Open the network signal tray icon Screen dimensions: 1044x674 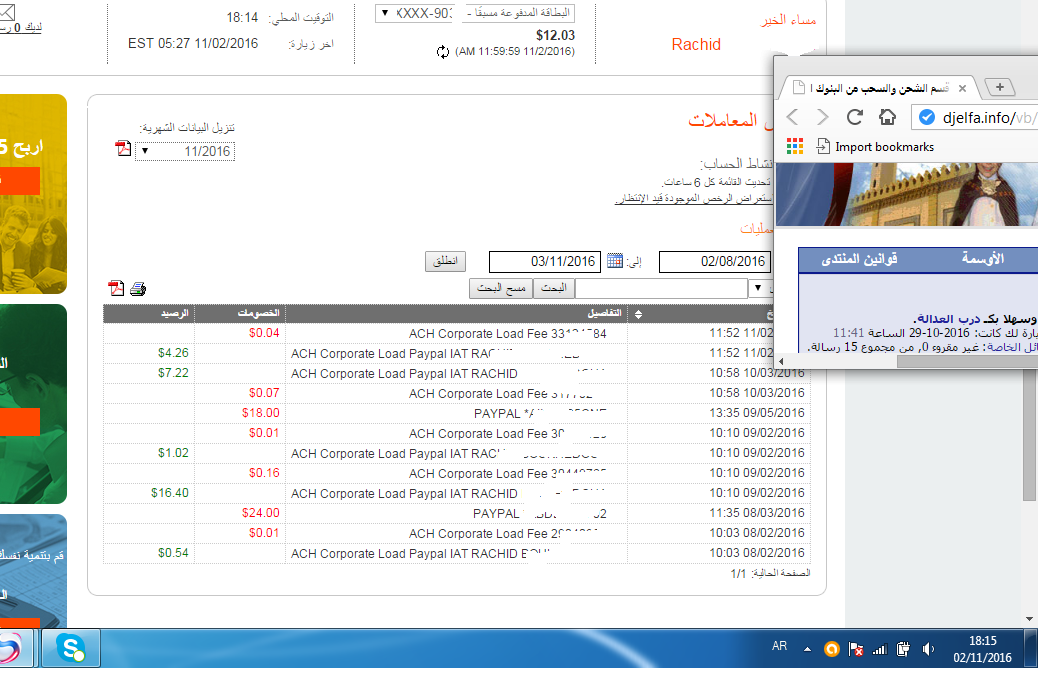(880, 649)
